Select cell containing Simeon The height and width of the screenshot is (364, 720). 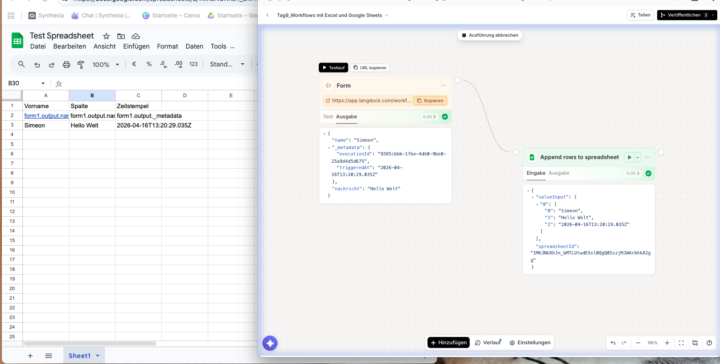pos(46,125)
